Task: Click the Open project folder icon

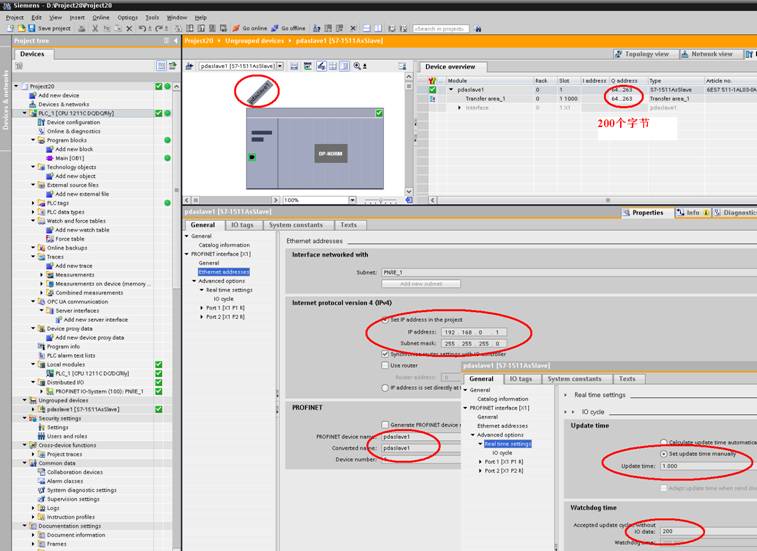Action: [x=21, y=28]
